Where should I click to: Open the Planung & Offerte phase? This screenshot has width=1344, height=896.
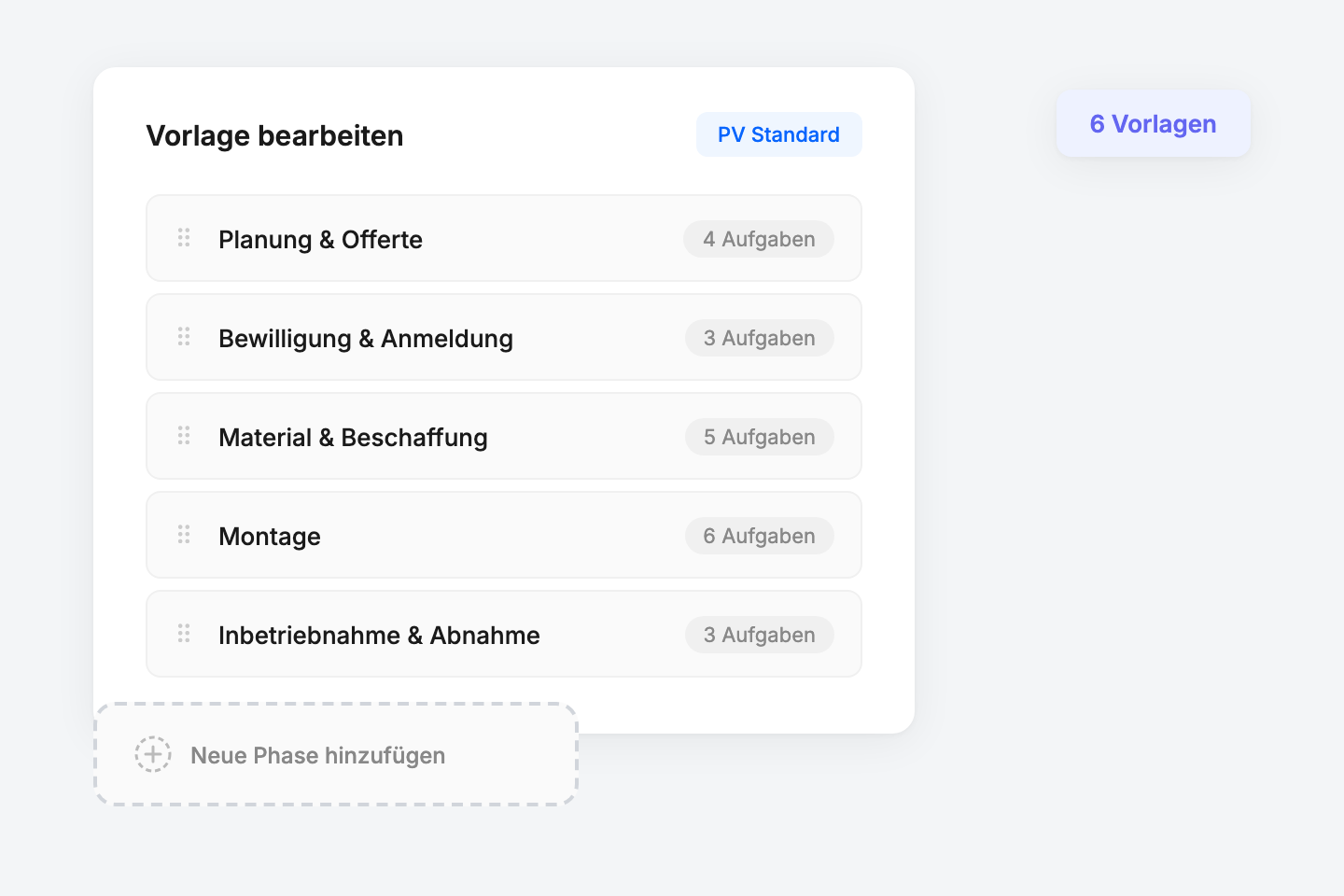coord(320,239)
